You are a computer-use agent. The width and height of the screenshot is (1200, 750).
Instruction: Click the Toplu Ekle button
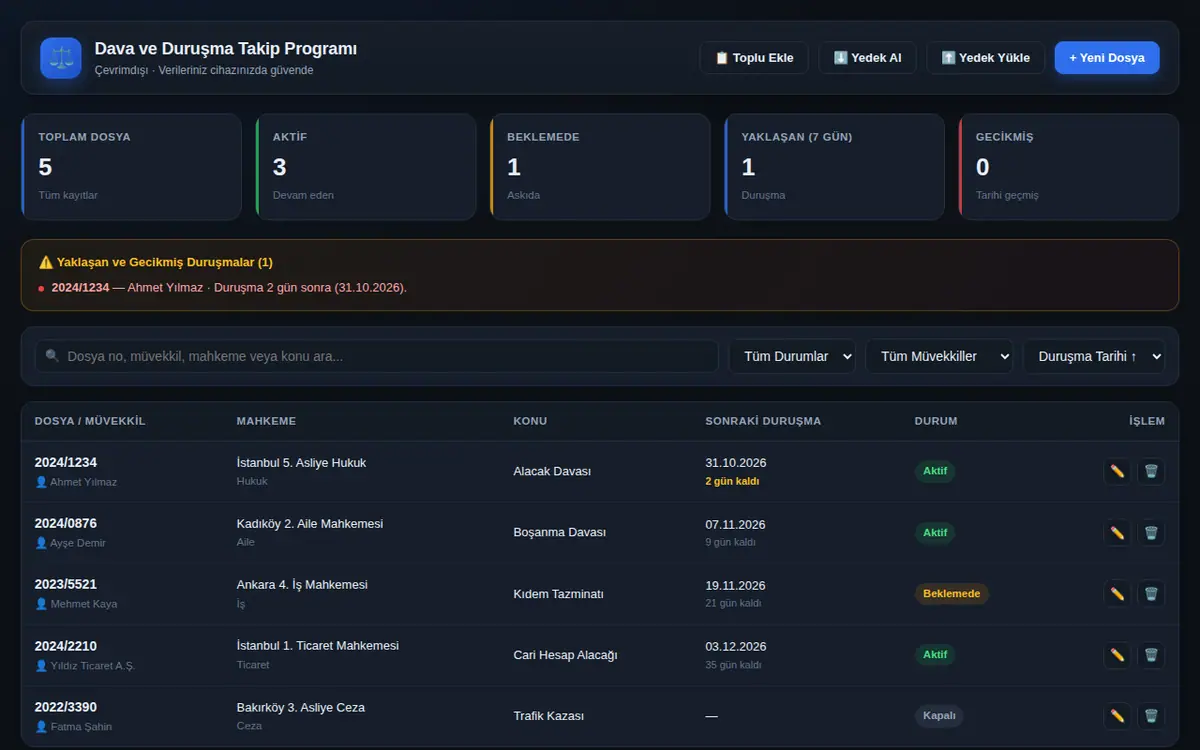(x=754, y=58)
